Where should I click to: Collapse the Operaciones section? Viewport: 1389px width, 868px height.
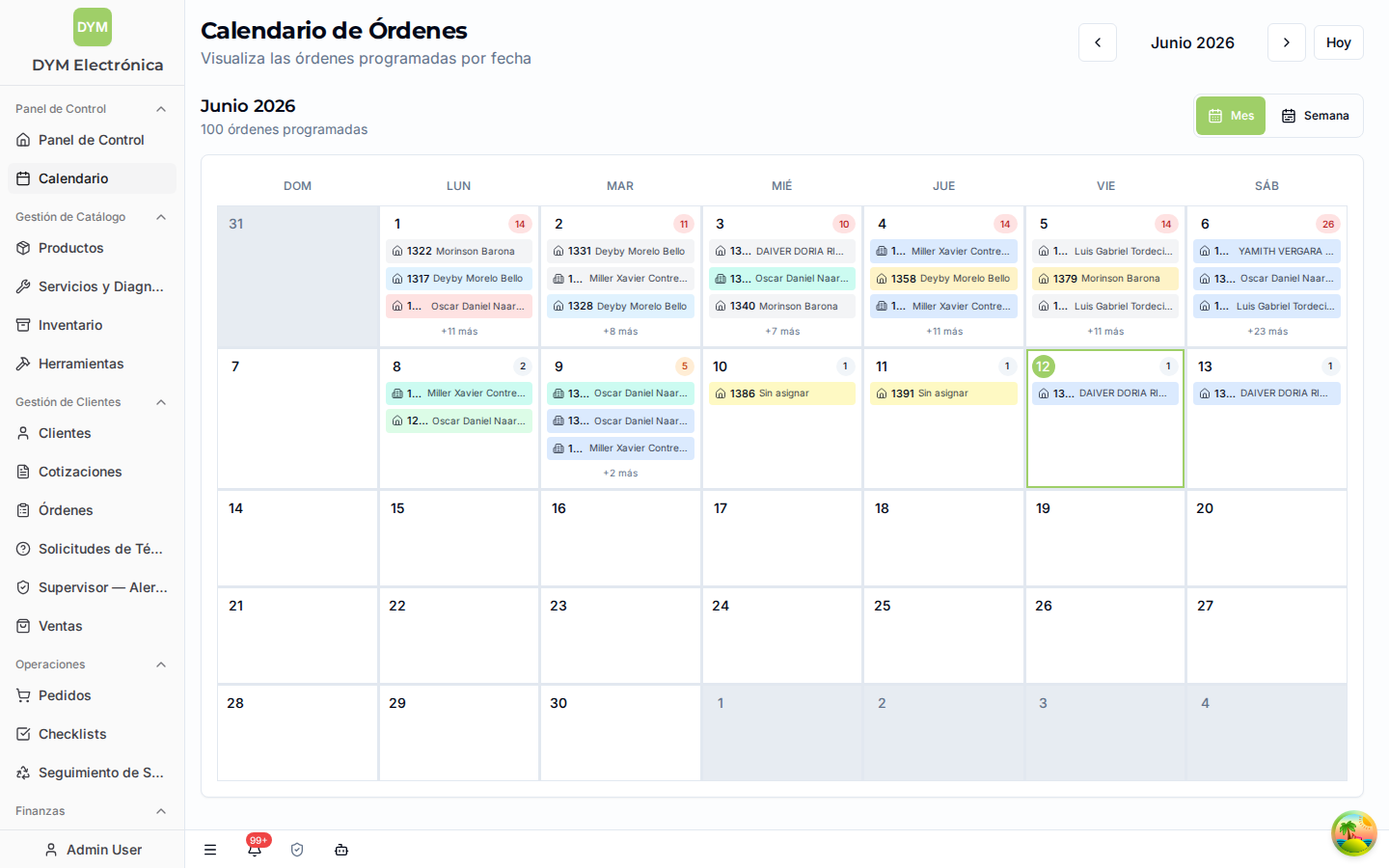click(x=161, y=665)
